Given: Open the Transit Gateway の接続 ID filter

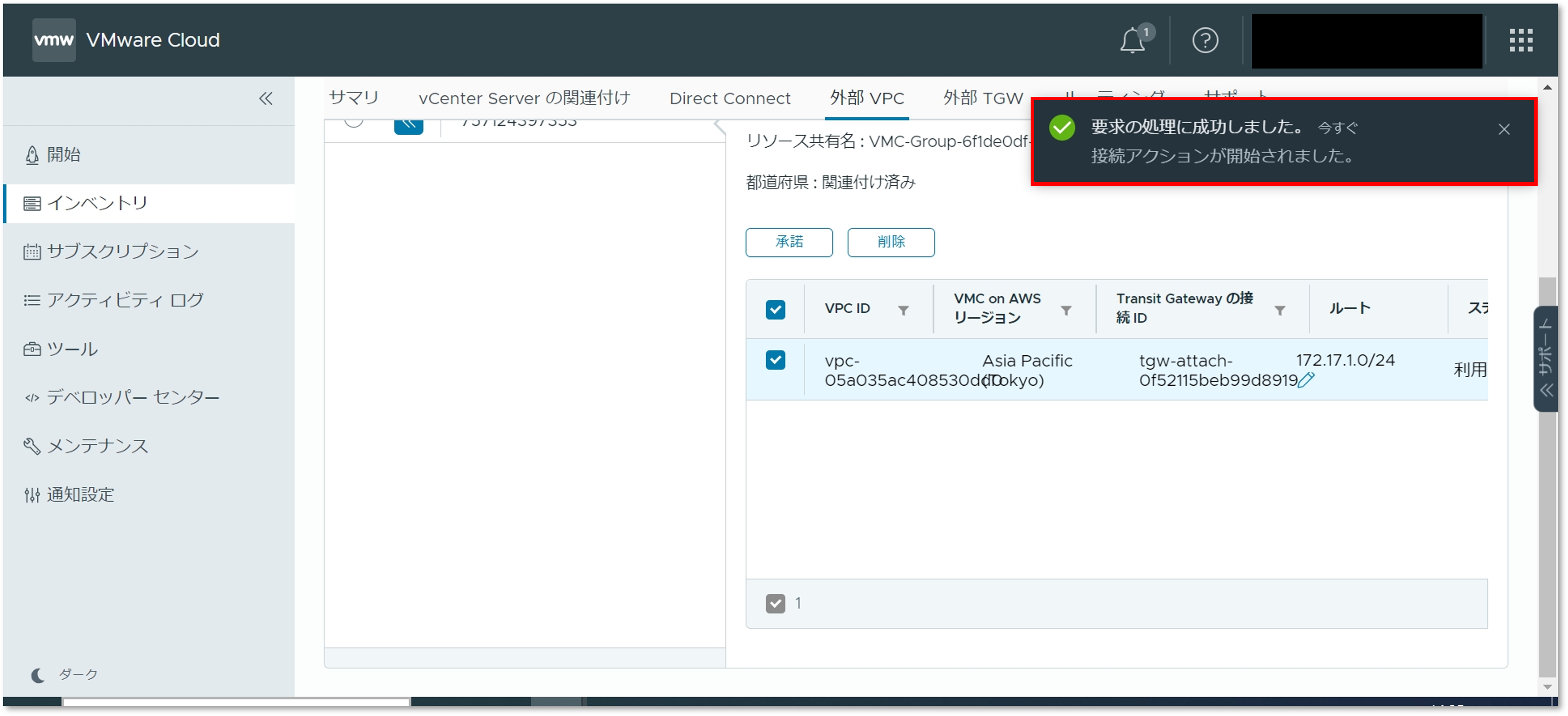Looking at the screenshot, I should tap(1279, 310).
